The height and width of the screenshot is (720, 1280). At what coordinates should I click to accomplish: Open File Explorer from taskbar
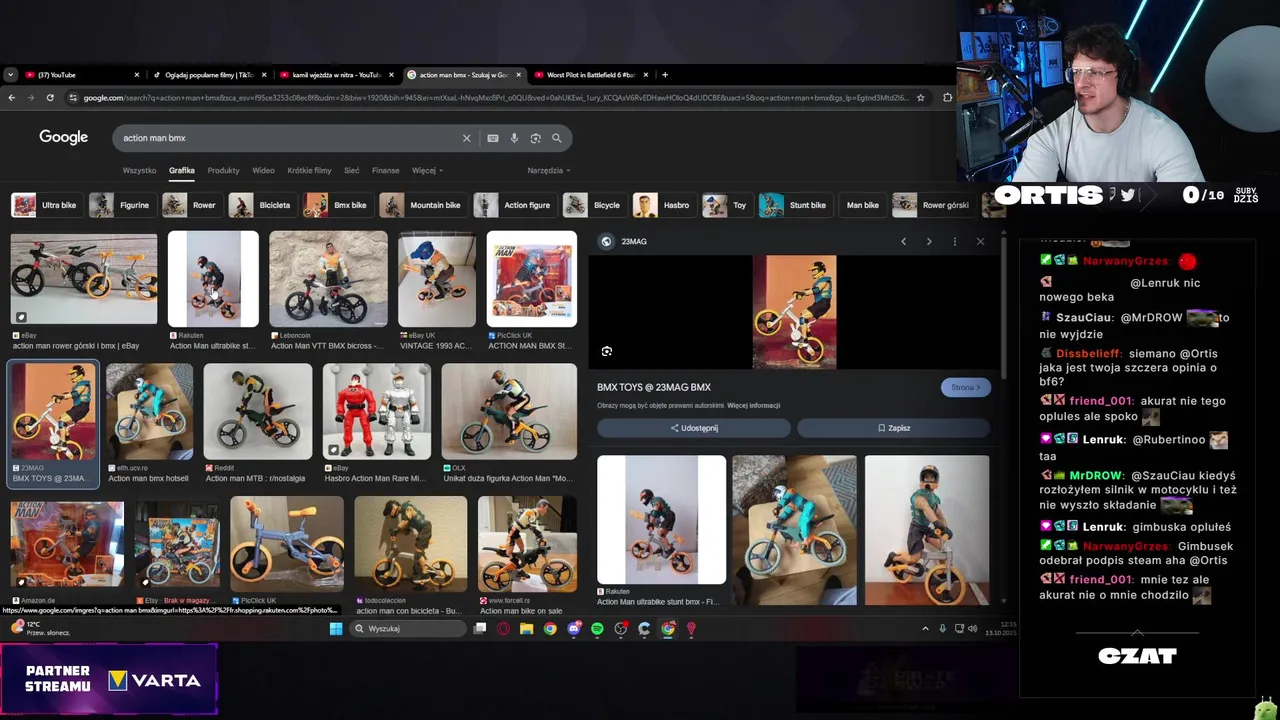(526, 628)
